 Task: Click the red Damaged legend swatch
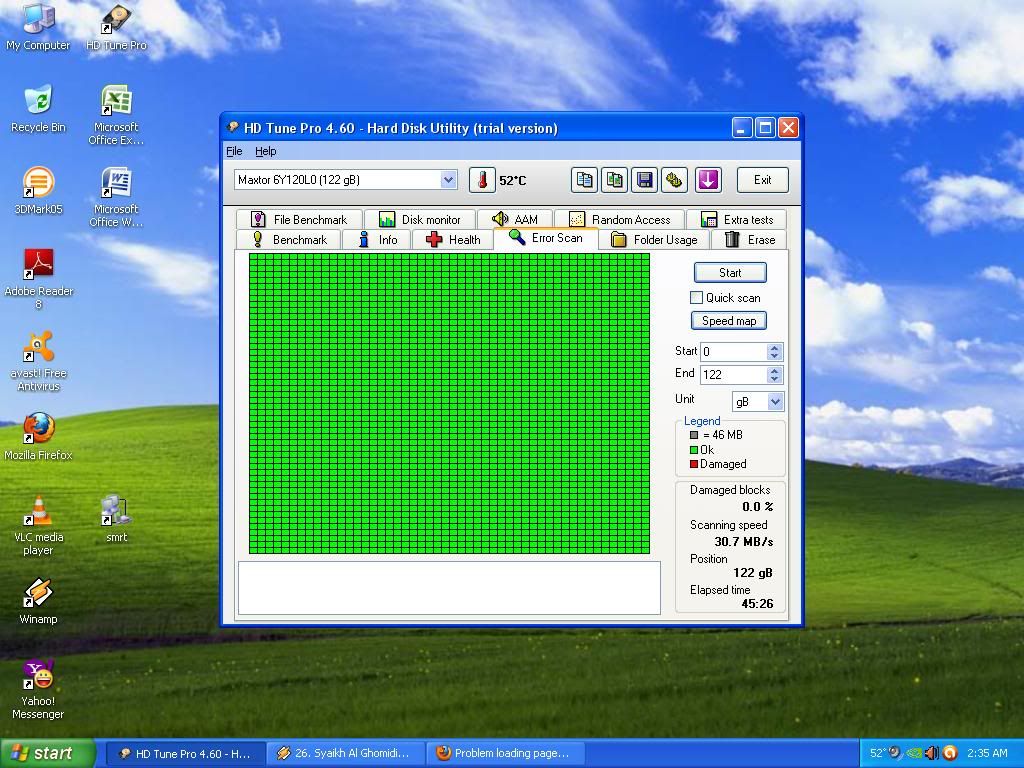[694, 464]
